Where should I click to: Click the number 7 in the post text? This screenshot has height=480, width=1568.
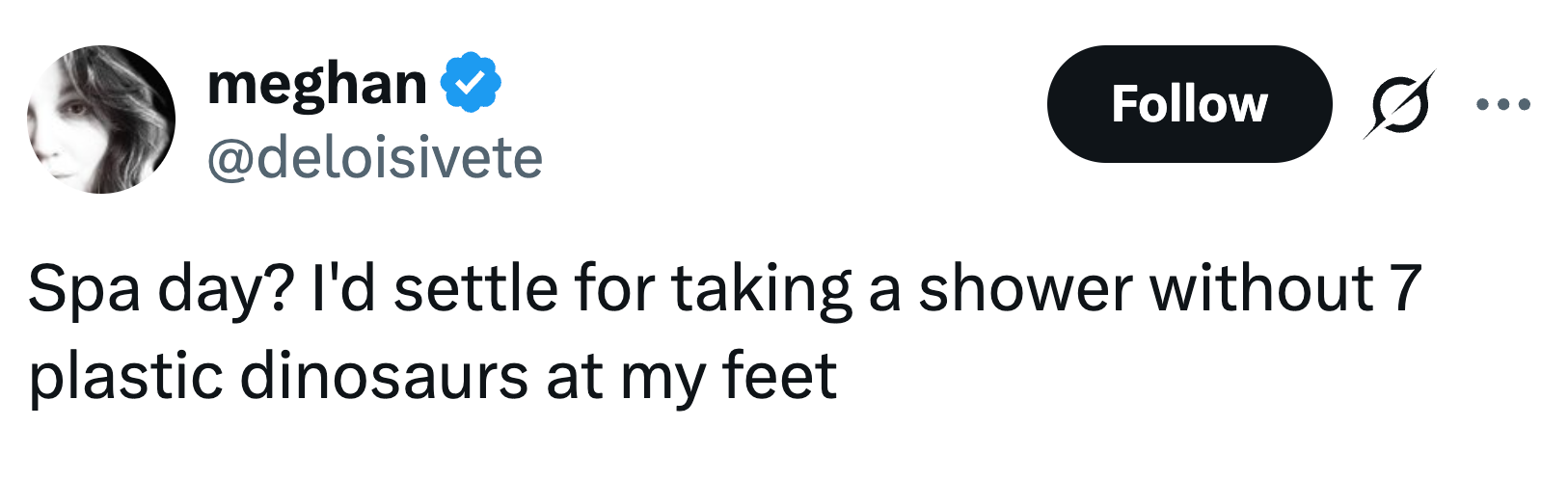tap(1406, 289)
